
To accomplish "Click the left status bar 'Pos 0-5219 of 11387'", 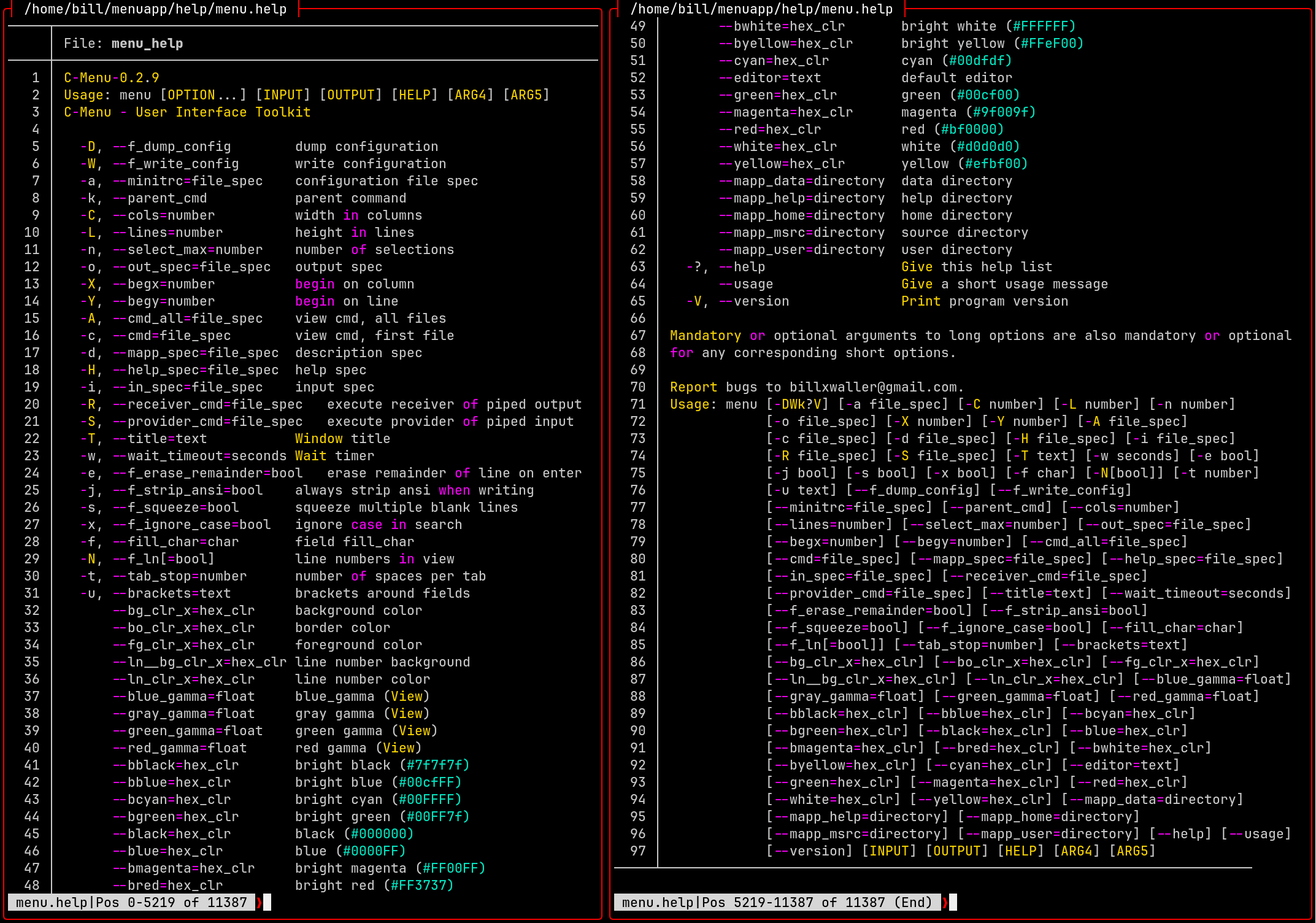I will (x=172, y=903).
